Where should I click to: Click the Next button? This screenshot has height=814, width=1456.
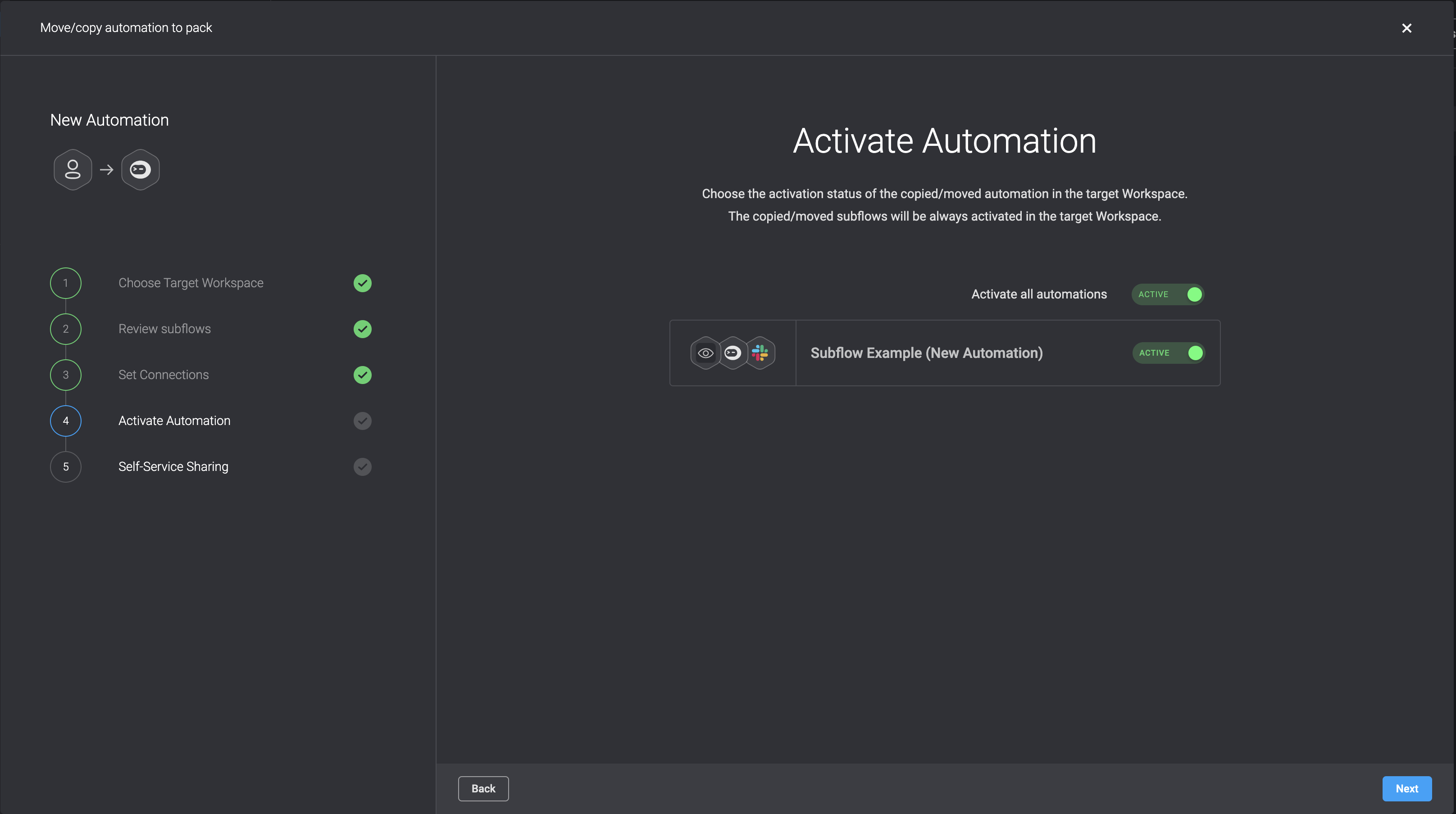point(1407,789)
